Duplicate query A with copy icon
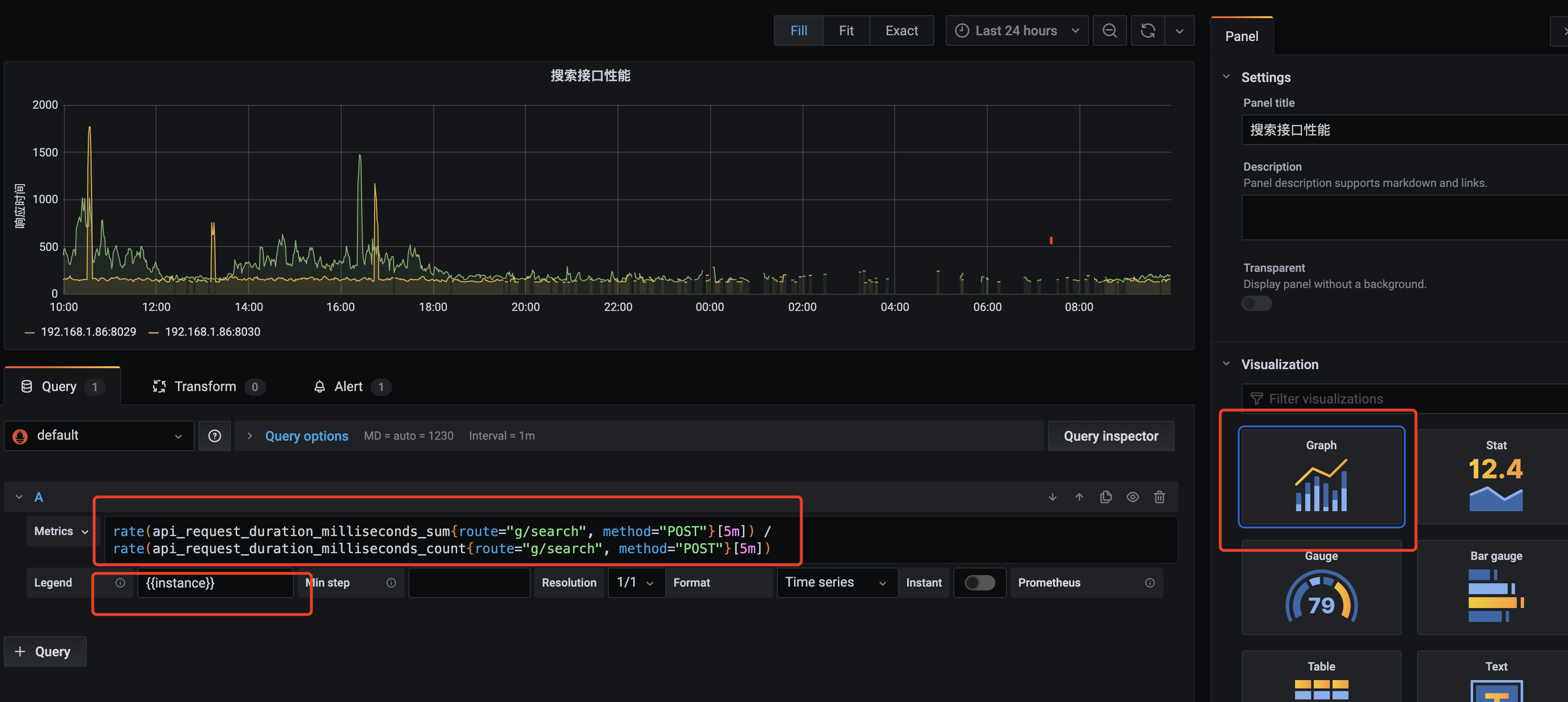1568x702 pixels. click(x=1106, y=497)
